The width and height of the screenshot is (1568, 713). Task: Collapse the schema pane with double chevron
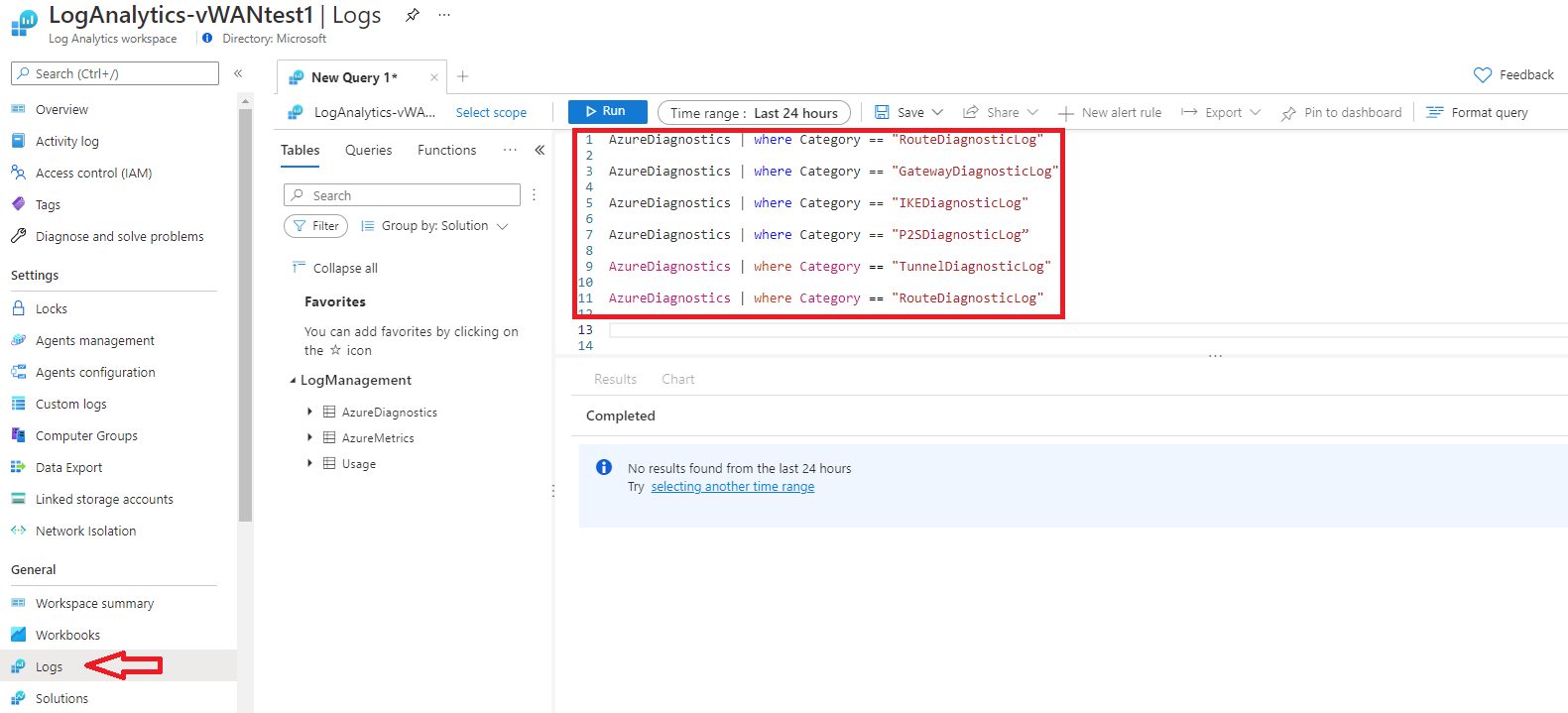(x=540, y=150)
